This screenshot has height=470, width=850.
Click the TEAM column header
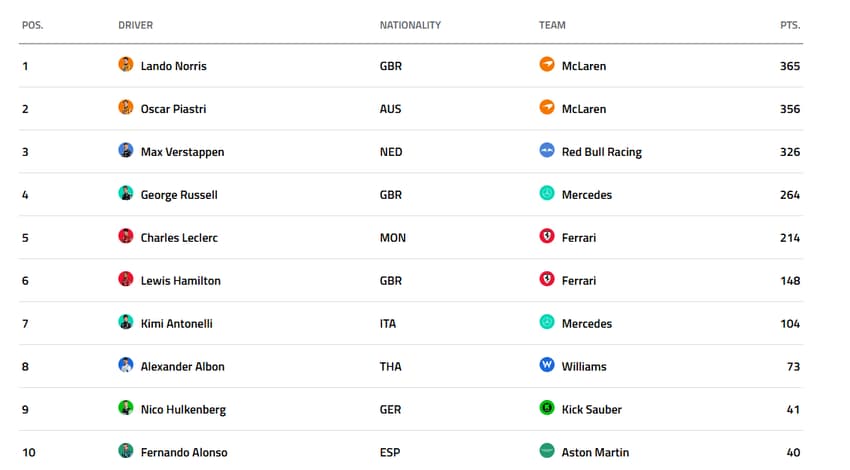click(x=552, y=25)
